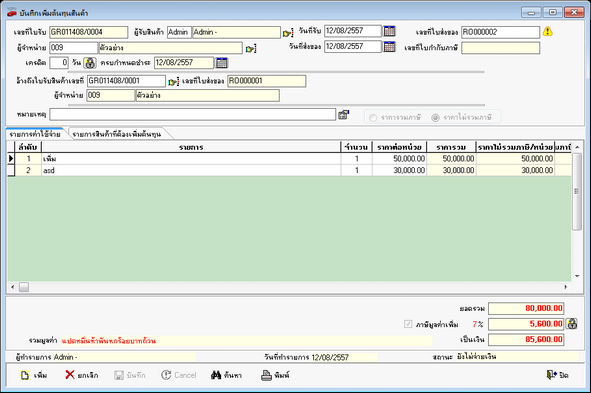Image resolution: width=591 pixels, height=393 pixels.
Task: Open supplier lookup icon beside 009 ตัวอย่าง
Action: tap(251, 49)
